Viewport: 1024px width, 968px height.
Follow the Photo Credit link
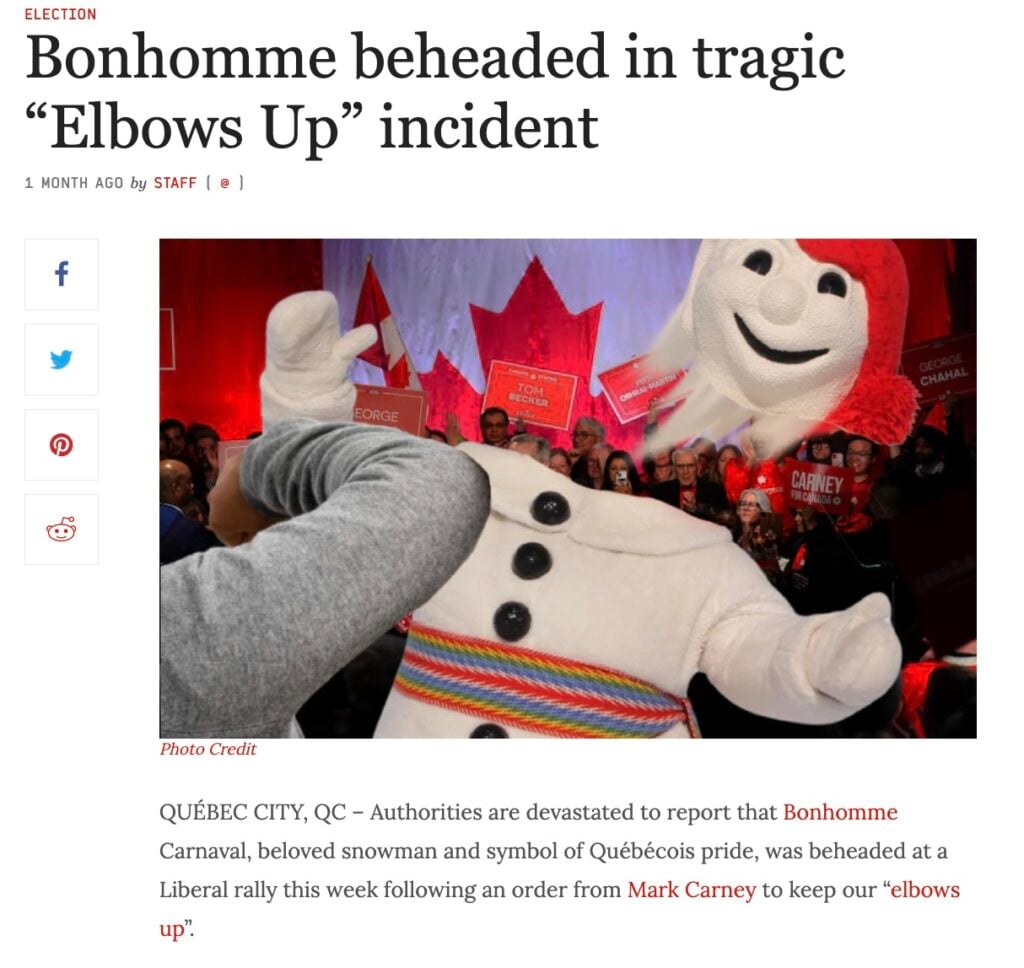click(x=208, y=749)
